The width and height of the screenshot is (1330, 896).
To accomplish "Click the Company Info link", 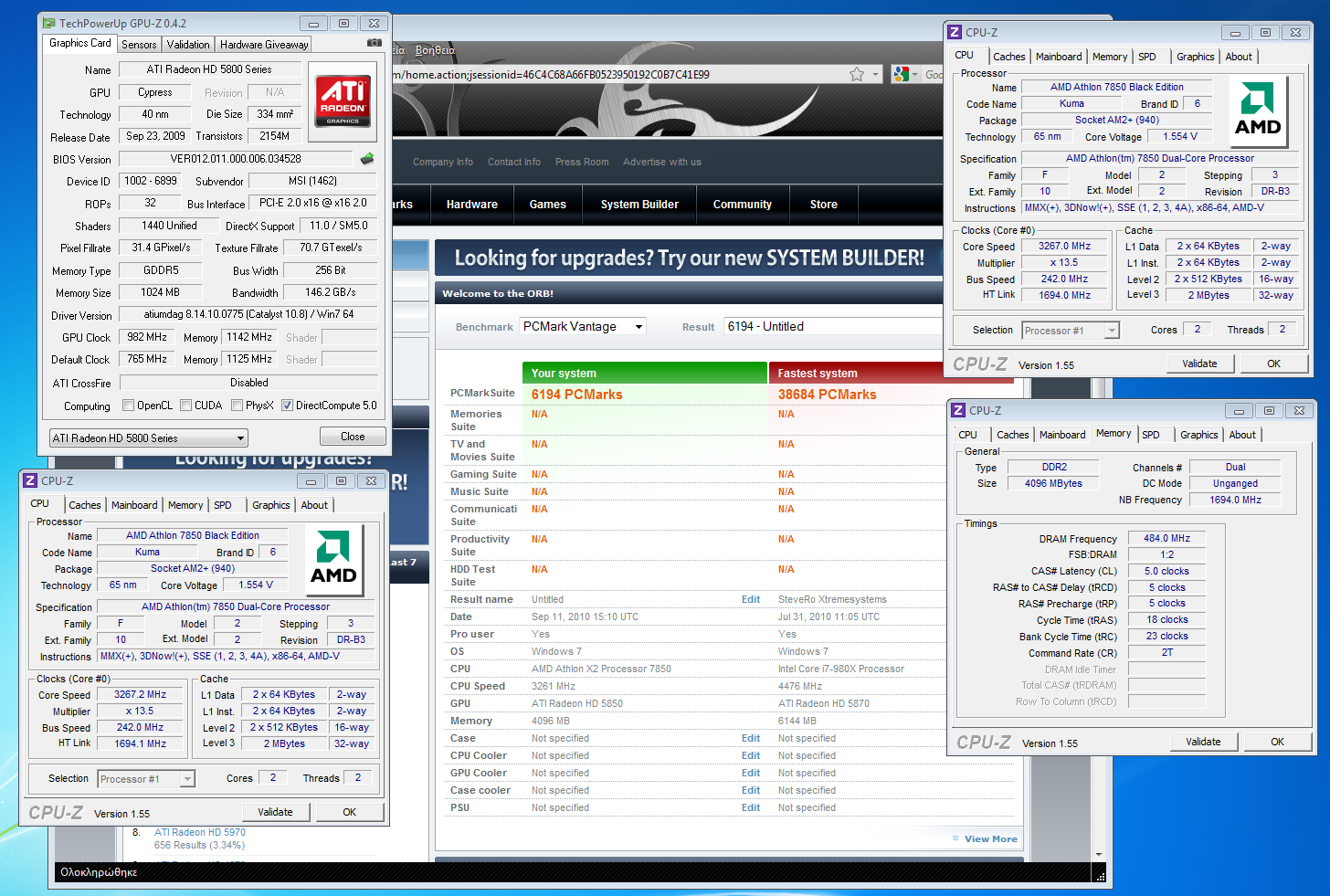I will point(443,162).
